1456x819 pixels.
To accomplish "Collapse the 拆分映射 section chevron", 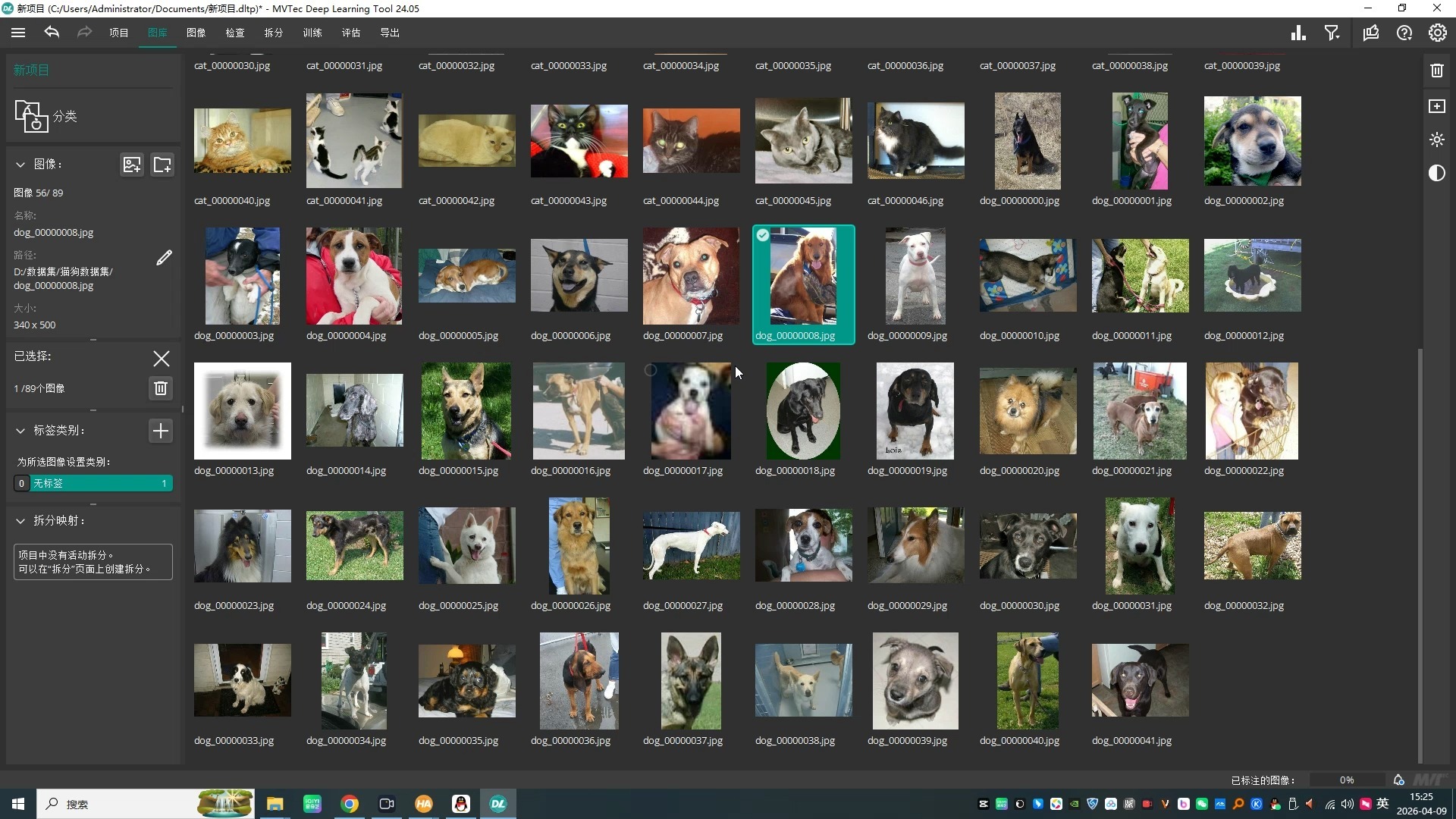I will (x=20, y=521).
